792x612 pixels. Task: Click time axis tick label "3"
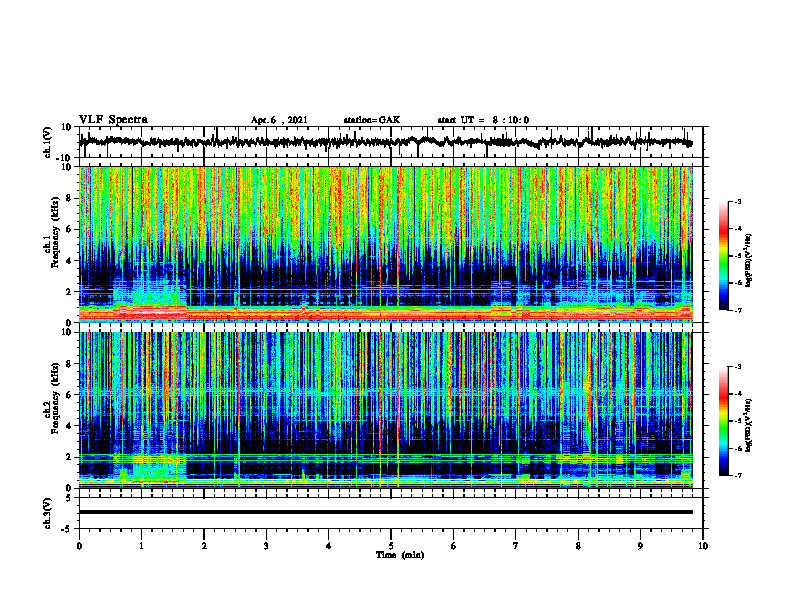(266, 546)
